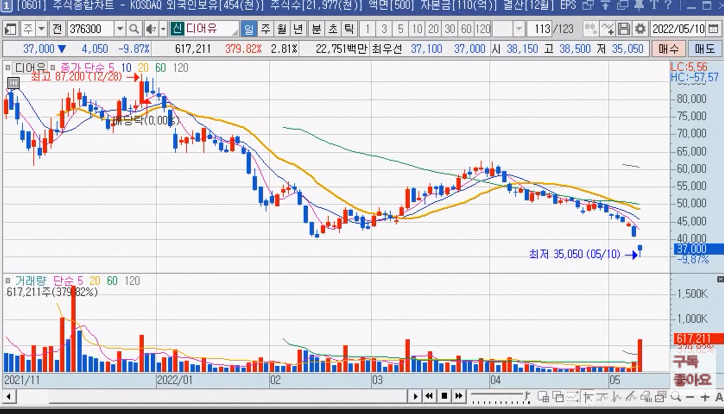Click the add indicator chart icon
724x414 pixels.
click(608, 29)
